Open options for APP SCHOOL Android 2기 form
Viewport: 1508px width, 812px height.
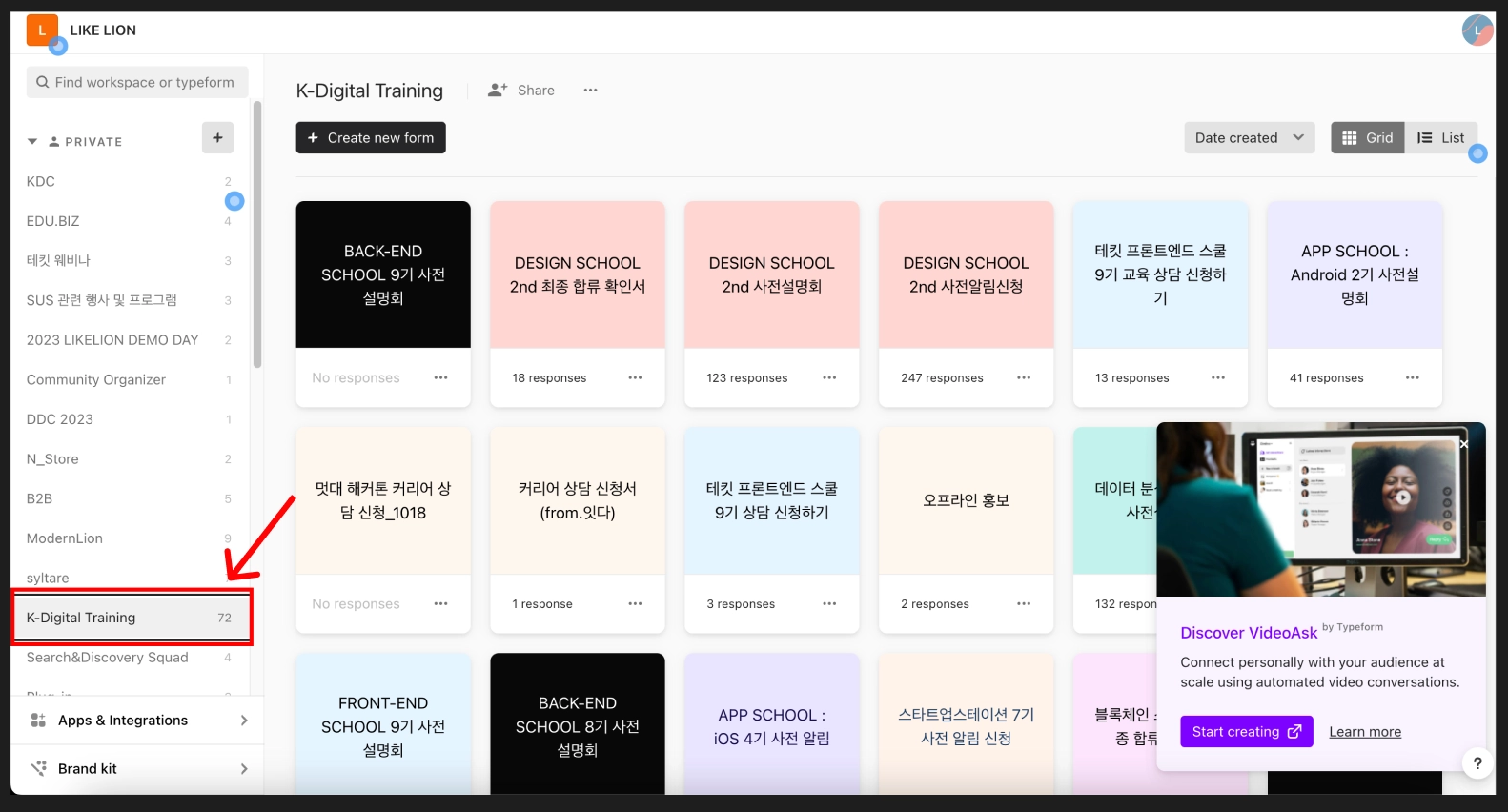click(x=1413, y=378)
